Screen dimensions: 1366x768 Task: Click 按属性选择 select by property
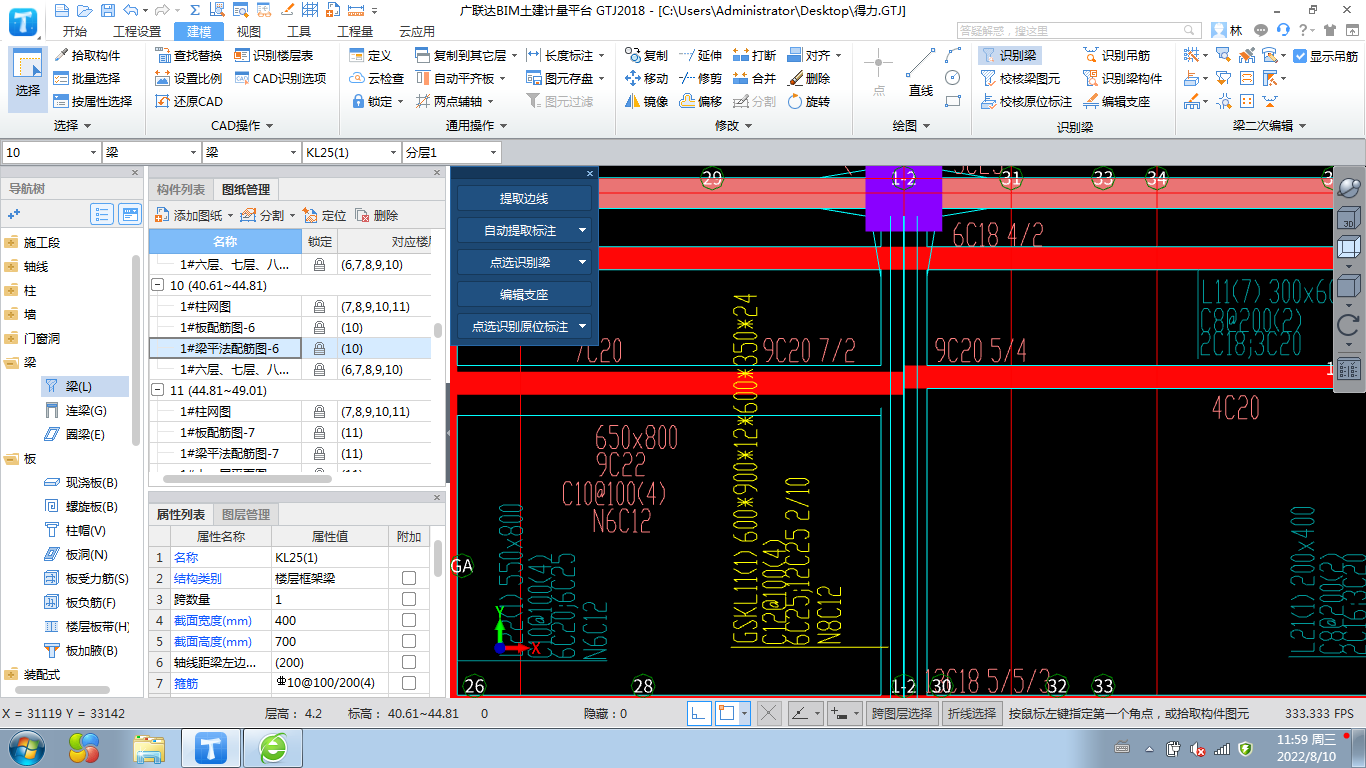93,101
